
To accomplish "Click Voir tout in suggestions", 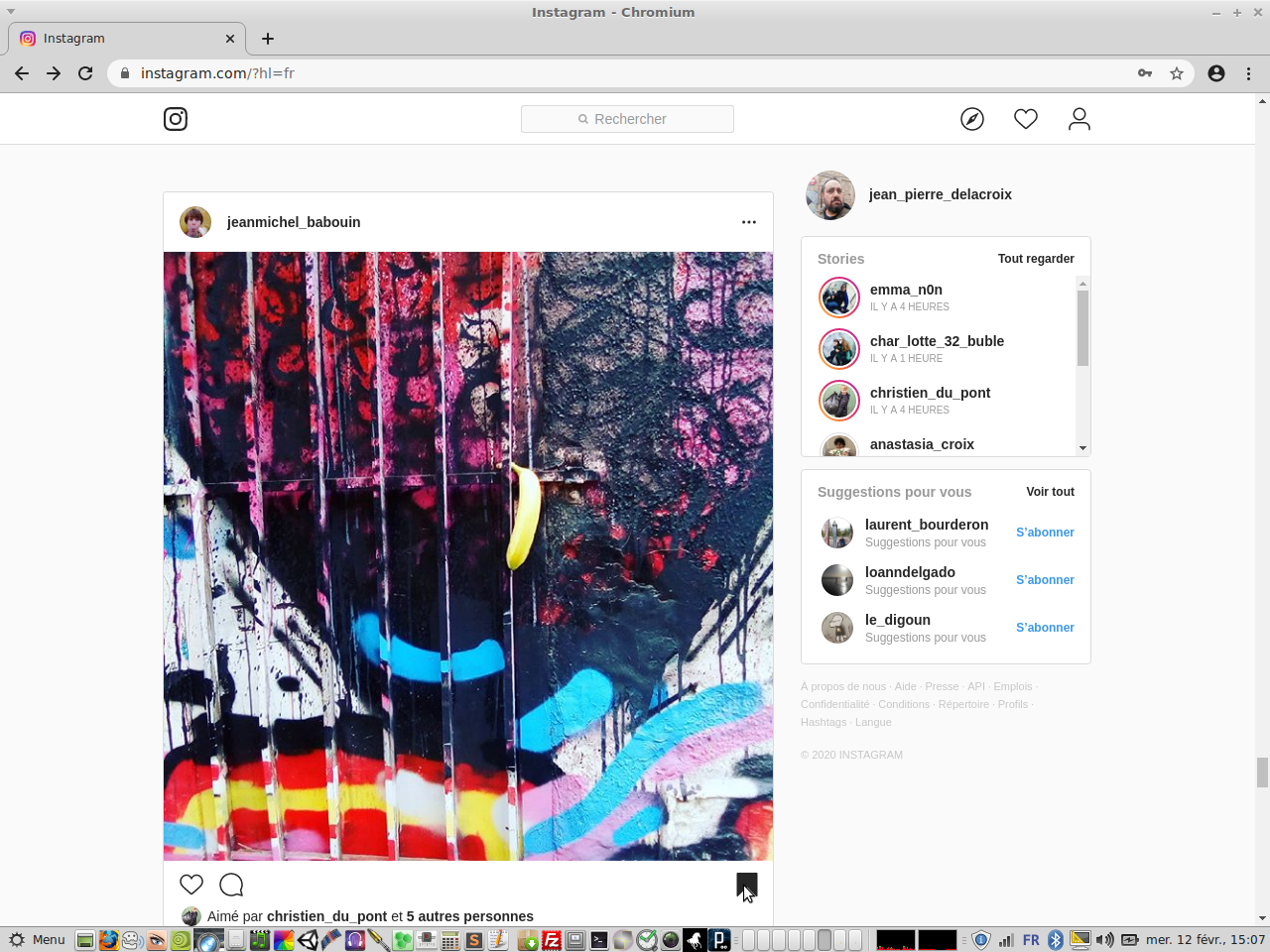I will click(x=1050, y=492).
